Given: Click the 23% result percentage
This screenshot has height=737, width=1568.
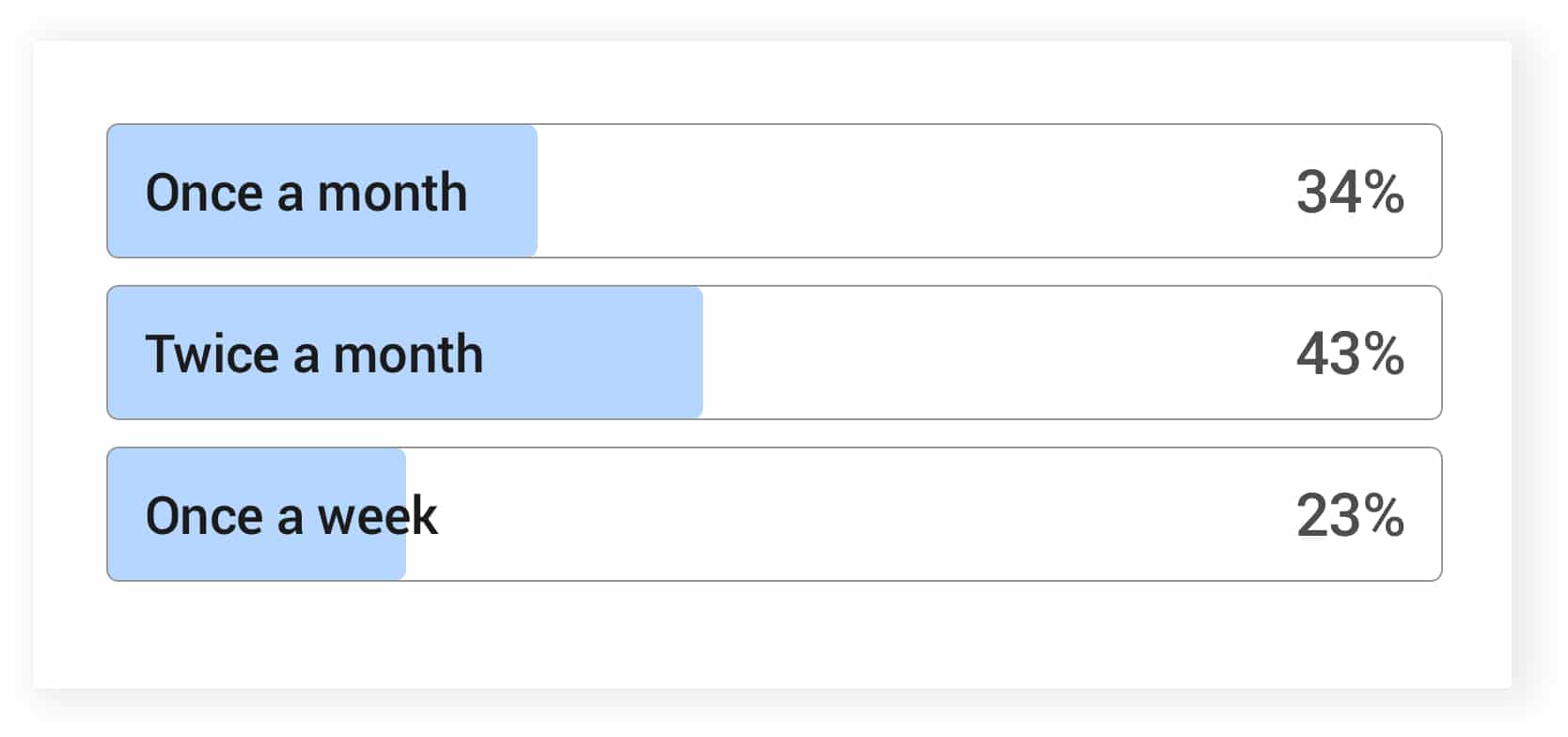Looking at the screenshot, I should [1349, 515].
